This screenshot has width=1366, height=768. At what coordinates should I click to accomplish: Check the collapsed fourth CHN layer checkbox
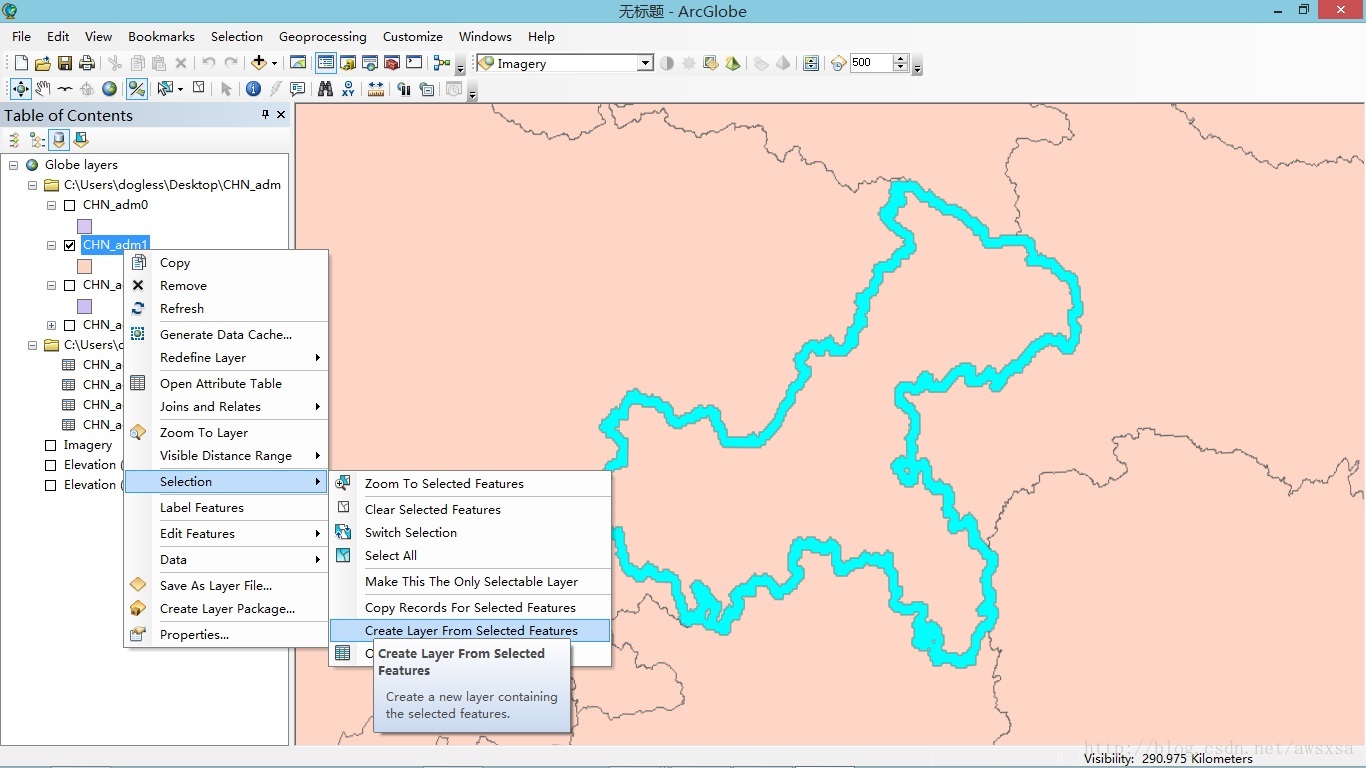pos(69,325)
